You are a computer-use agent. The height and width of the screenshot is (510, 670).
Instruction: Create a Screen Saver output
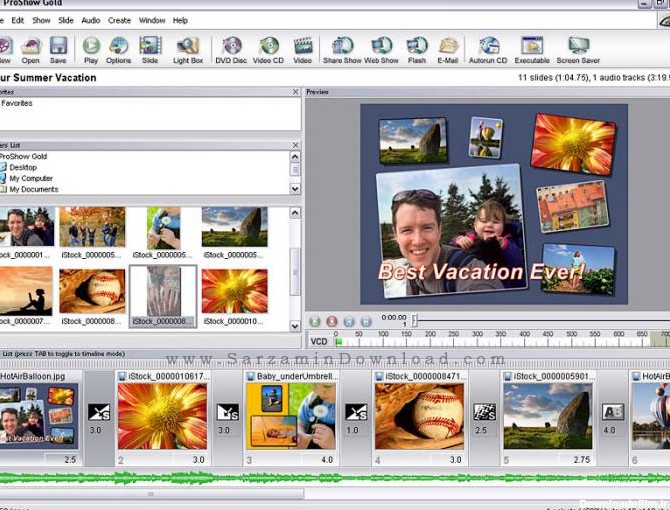coord(578,50)
